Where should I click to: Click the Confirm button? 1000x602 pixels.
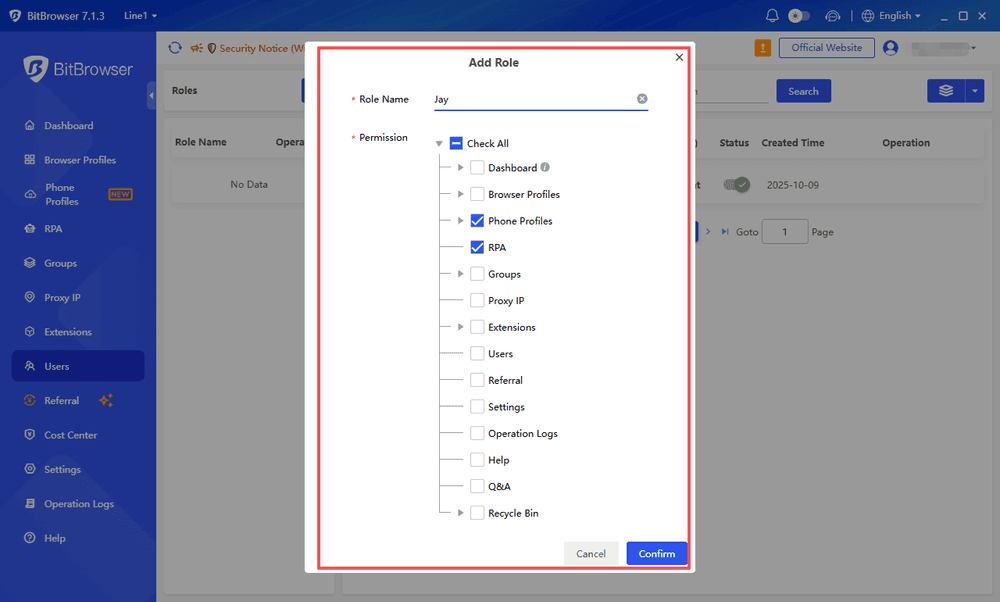pos(657,554)
